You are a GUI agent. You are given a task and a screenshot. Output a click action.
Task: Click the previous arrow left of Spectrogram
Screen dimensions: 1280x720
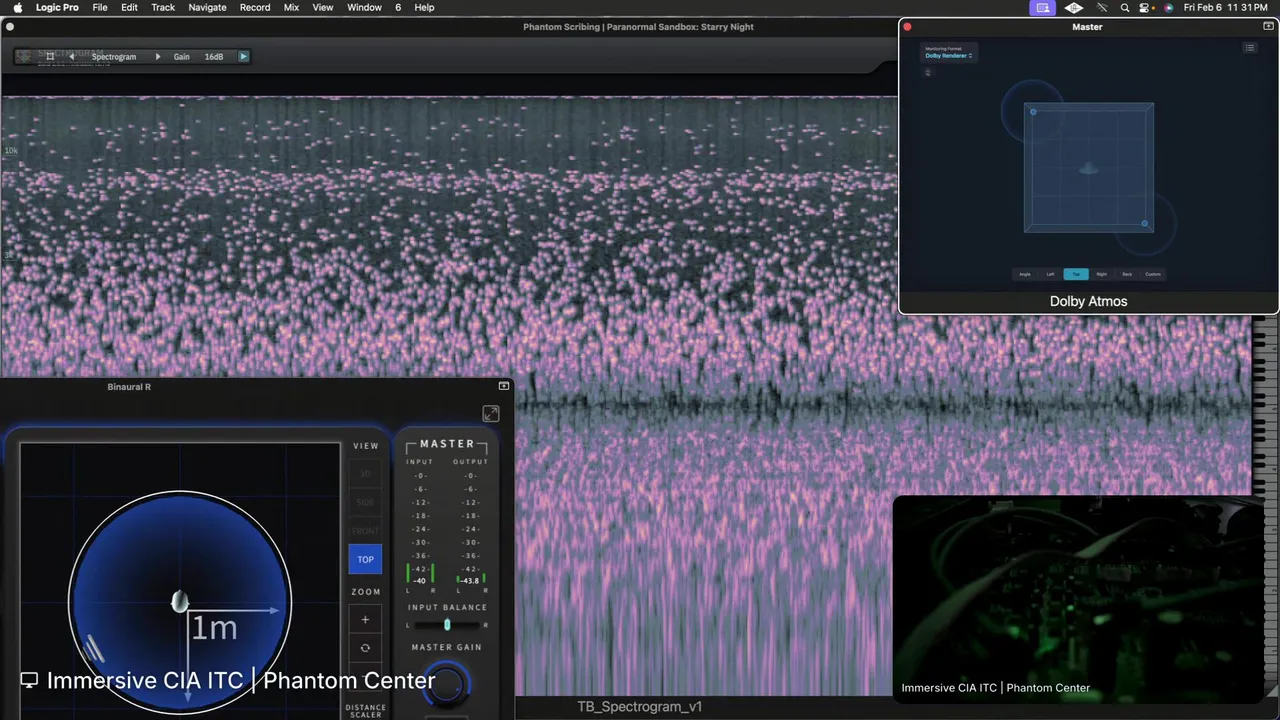[x=71, y=57]
